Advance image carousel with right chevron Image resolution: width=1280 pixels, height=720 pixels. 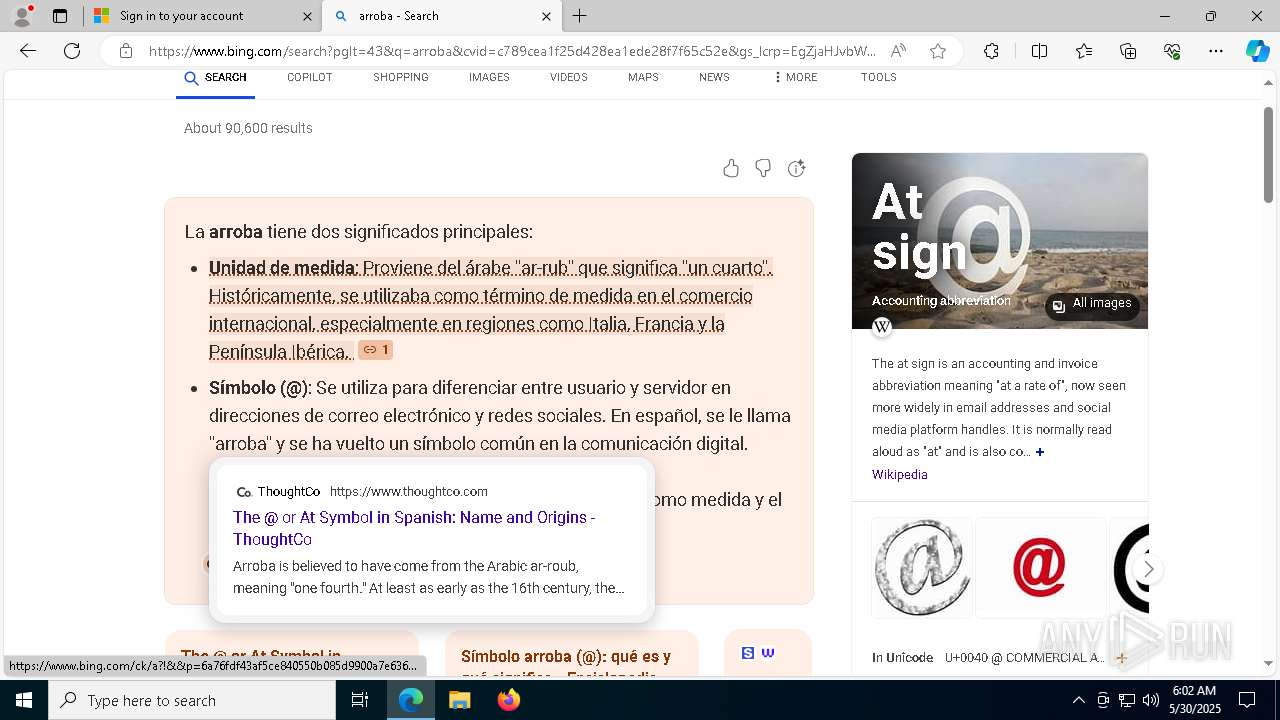(x=1149, y=569)
